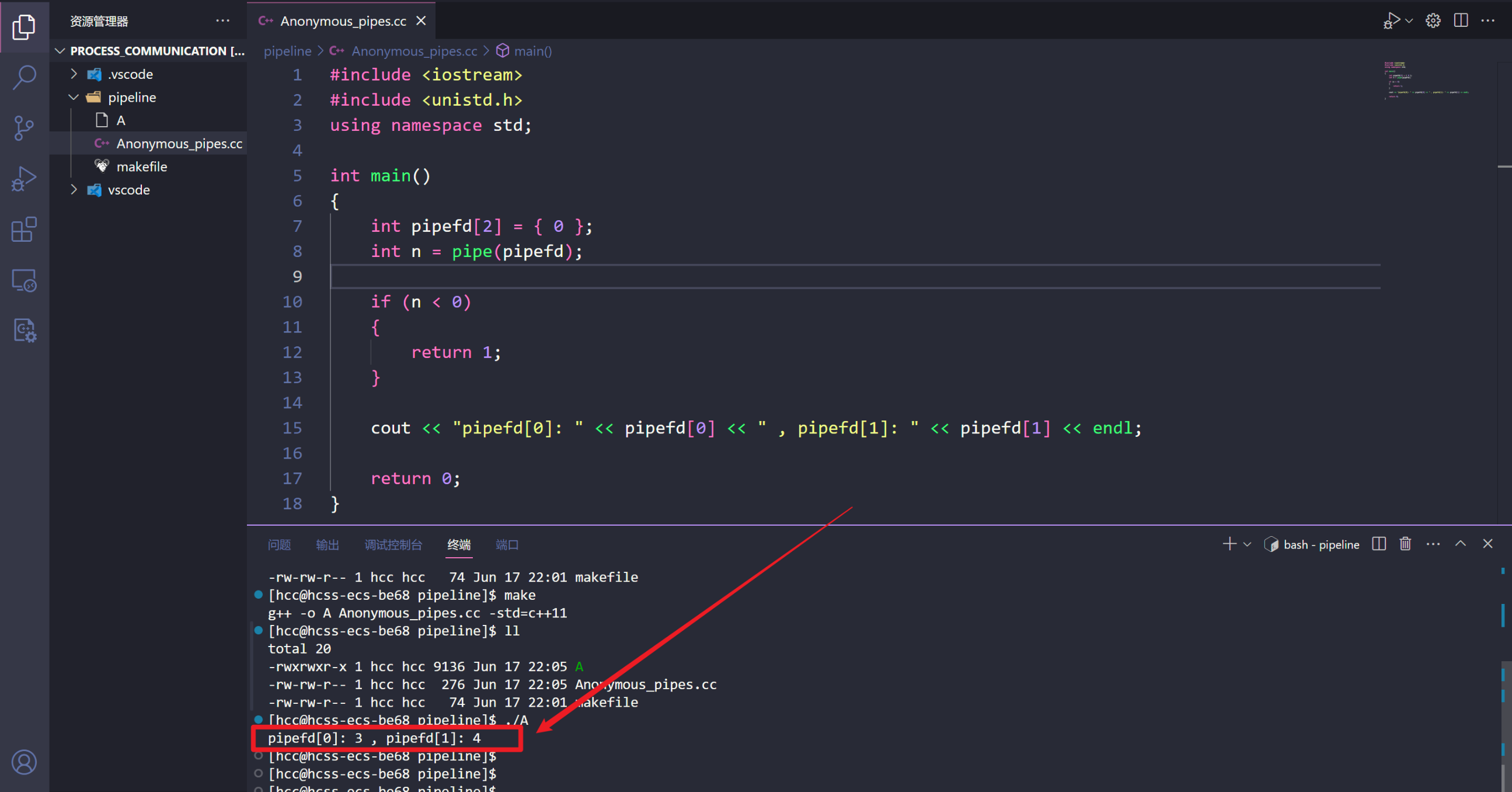Switch to the 调试控制台 panel tab
Screen dimensions: 1512x792
393,545
